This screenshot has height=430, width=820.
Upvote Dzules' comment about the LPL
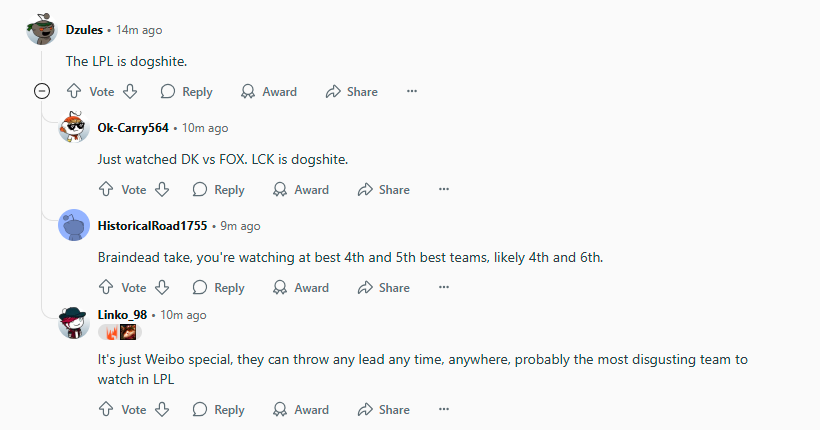[74, 92]
